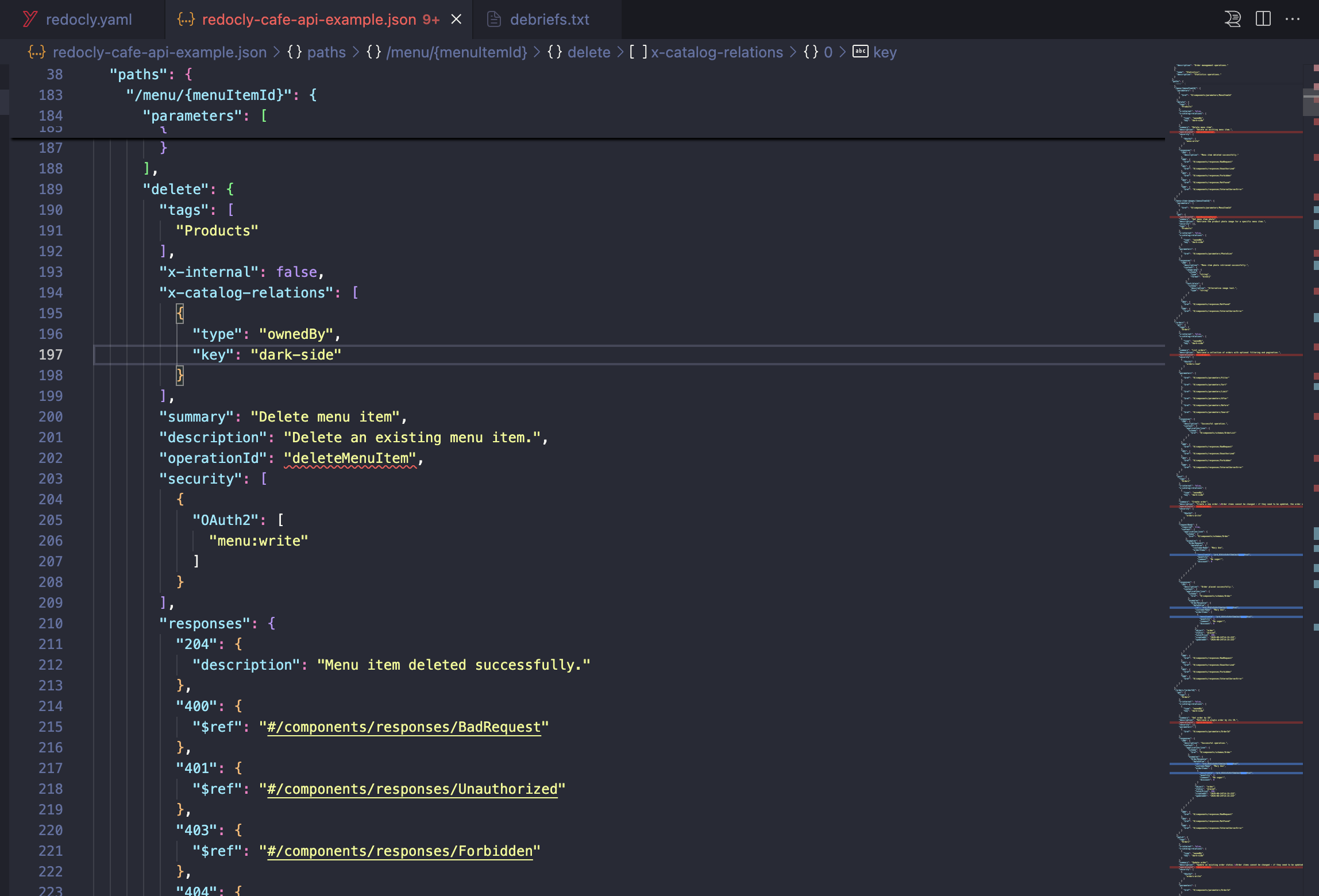The image size is (1319, 896).
Task: Click the Redocly Y icon on redocly.yaml tab
Action: 30,19
